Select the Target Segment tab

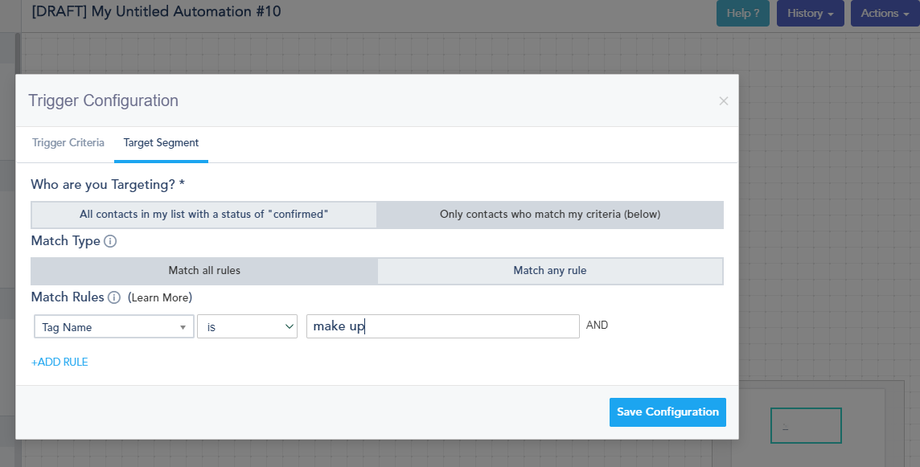161,143
